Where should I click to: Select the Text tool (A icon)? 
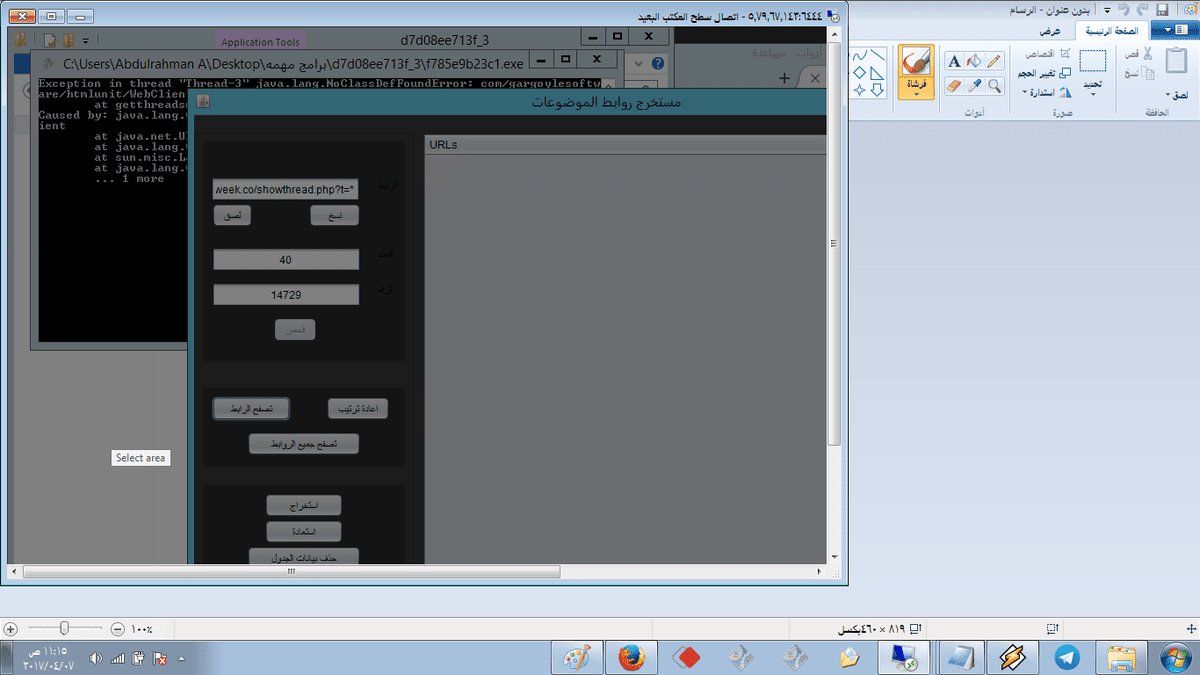click(953, 62)
